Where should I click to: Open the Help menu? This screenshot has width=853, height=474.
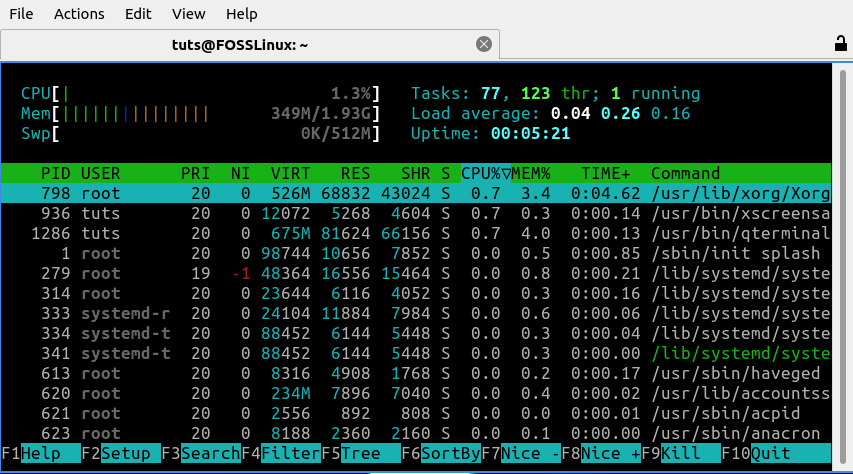pyautogui.click(x=242, y=14)
